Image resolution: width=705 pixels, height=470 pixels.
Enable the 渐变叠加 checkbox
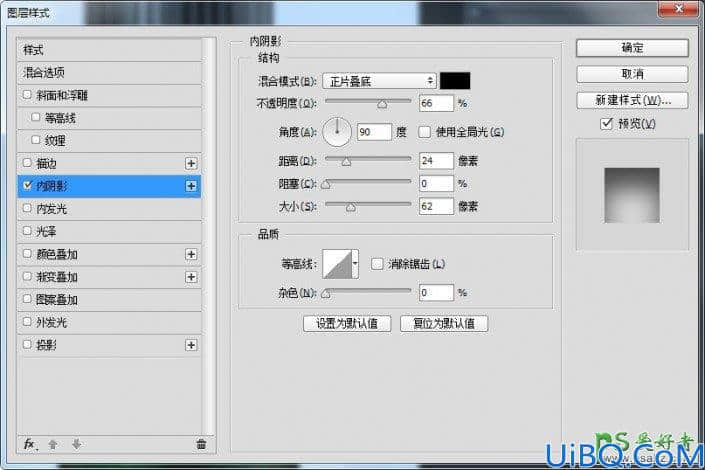pos(27,276)
